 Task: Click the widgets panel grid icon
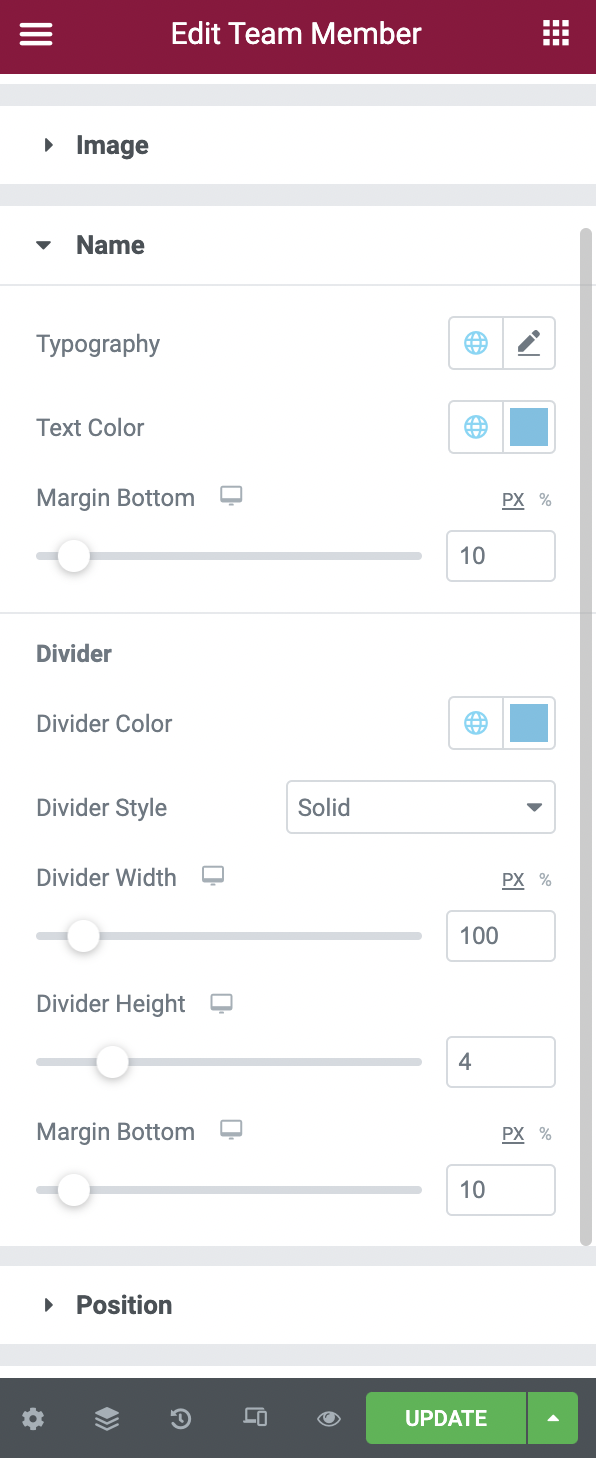point(556,33)
